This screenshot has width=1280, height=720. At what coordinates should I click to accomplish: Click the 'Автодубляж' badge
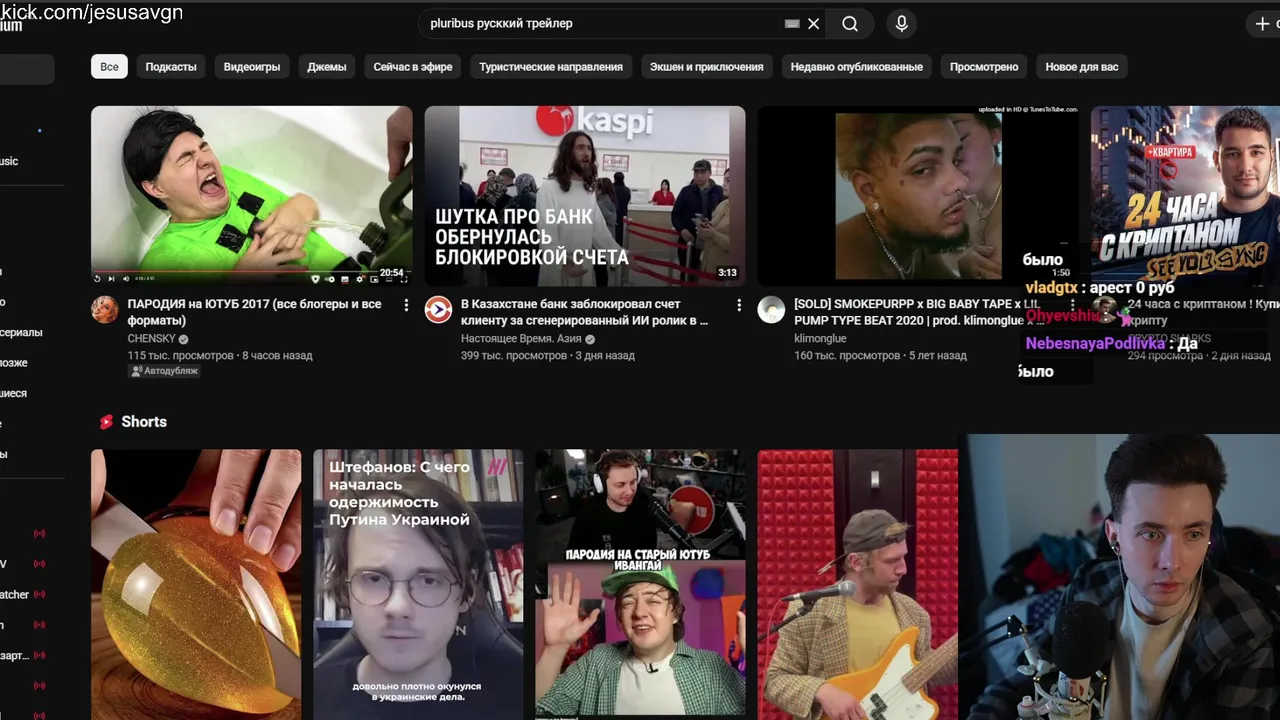164,371
